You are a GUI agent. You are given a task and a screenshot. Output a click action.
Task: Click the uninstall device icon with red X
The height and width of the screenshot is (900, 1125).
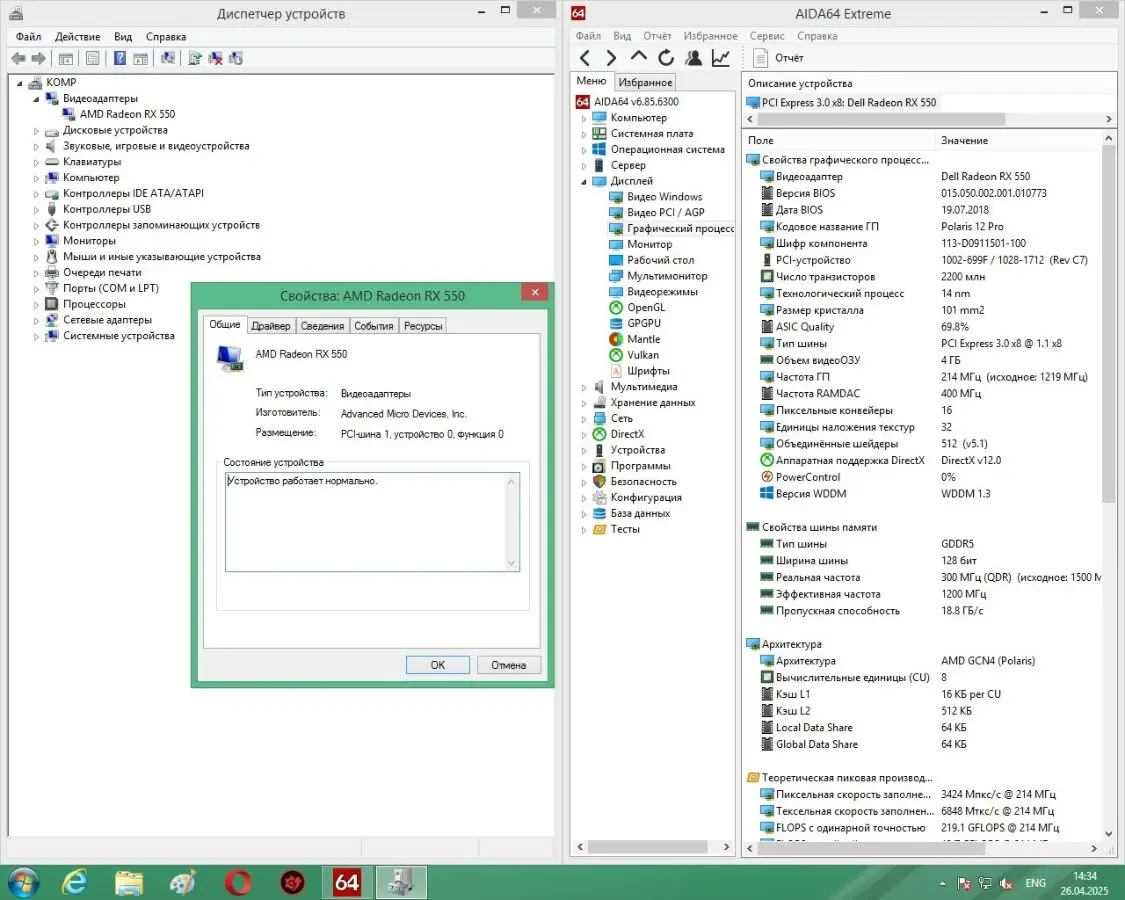[x=215, y=59]
